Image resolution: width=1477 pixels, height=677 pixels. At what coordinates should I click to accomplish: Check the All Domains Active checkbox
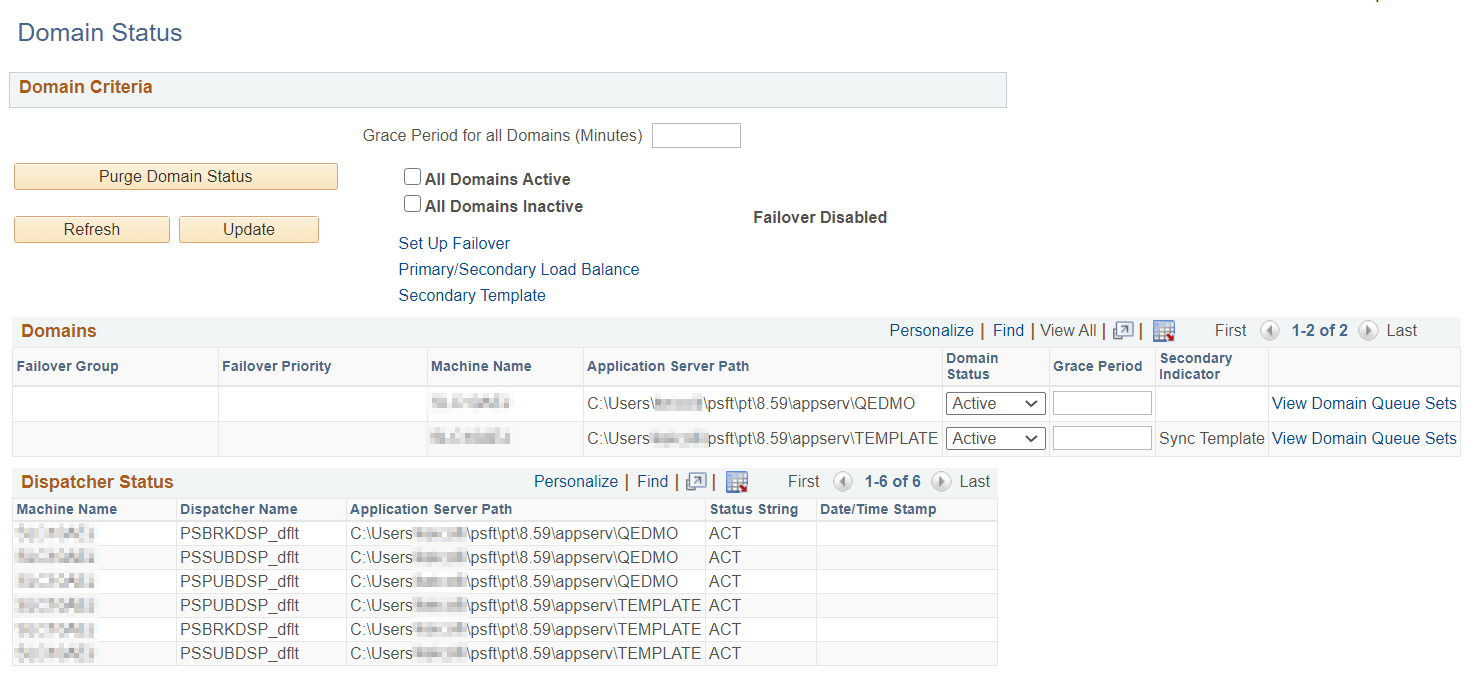pyautogui.click(x=412, y=176)
